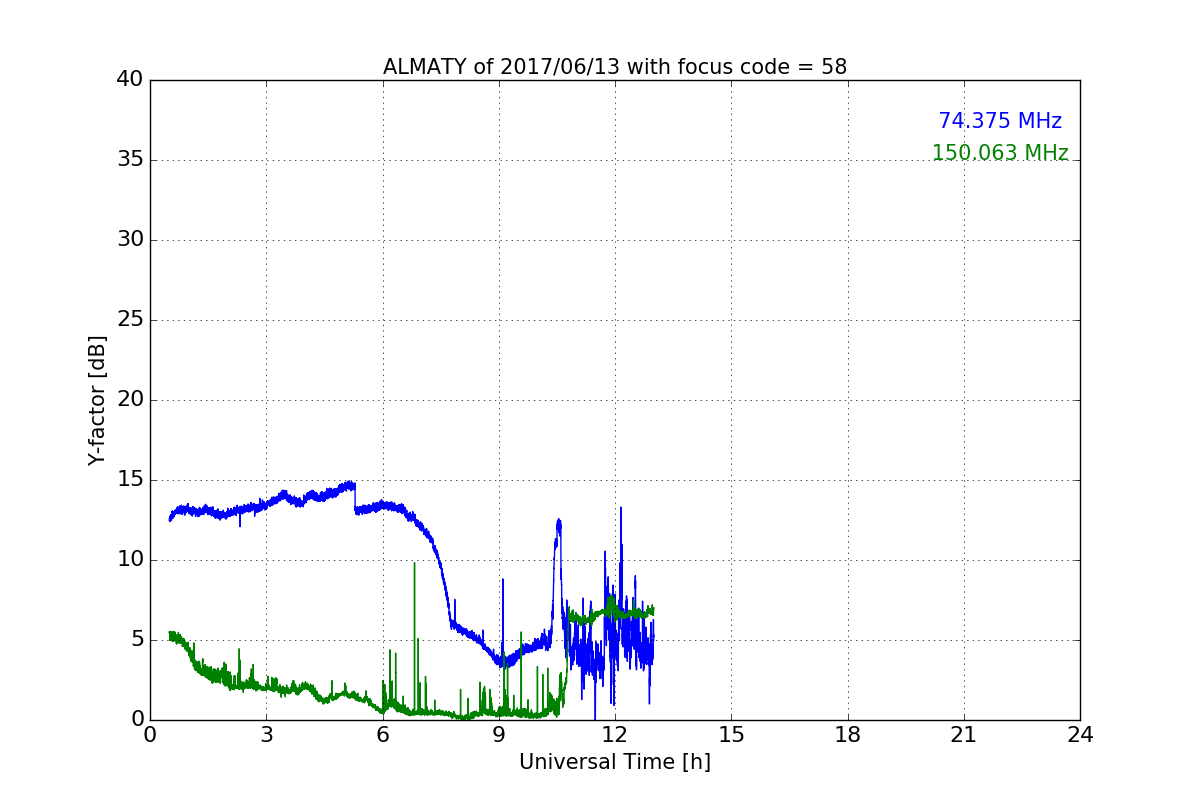Click y-axis tick label 30
This screenshot has width=1200, height=800.
130,240
